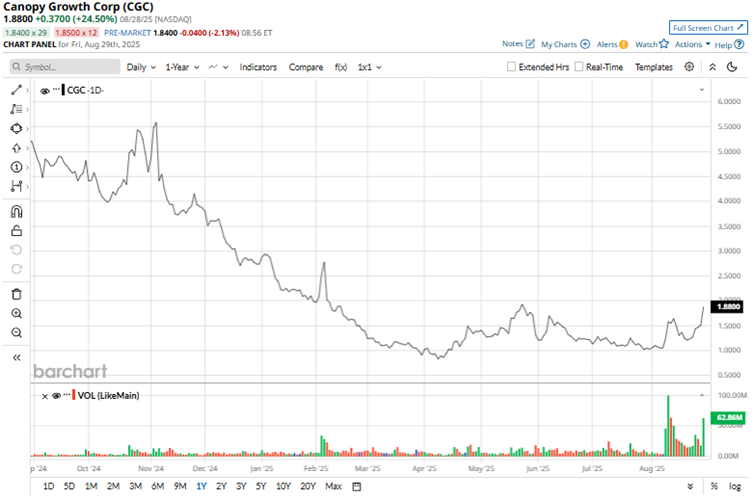Select the 6M range

pyautogui.click(x=157, y=487)
